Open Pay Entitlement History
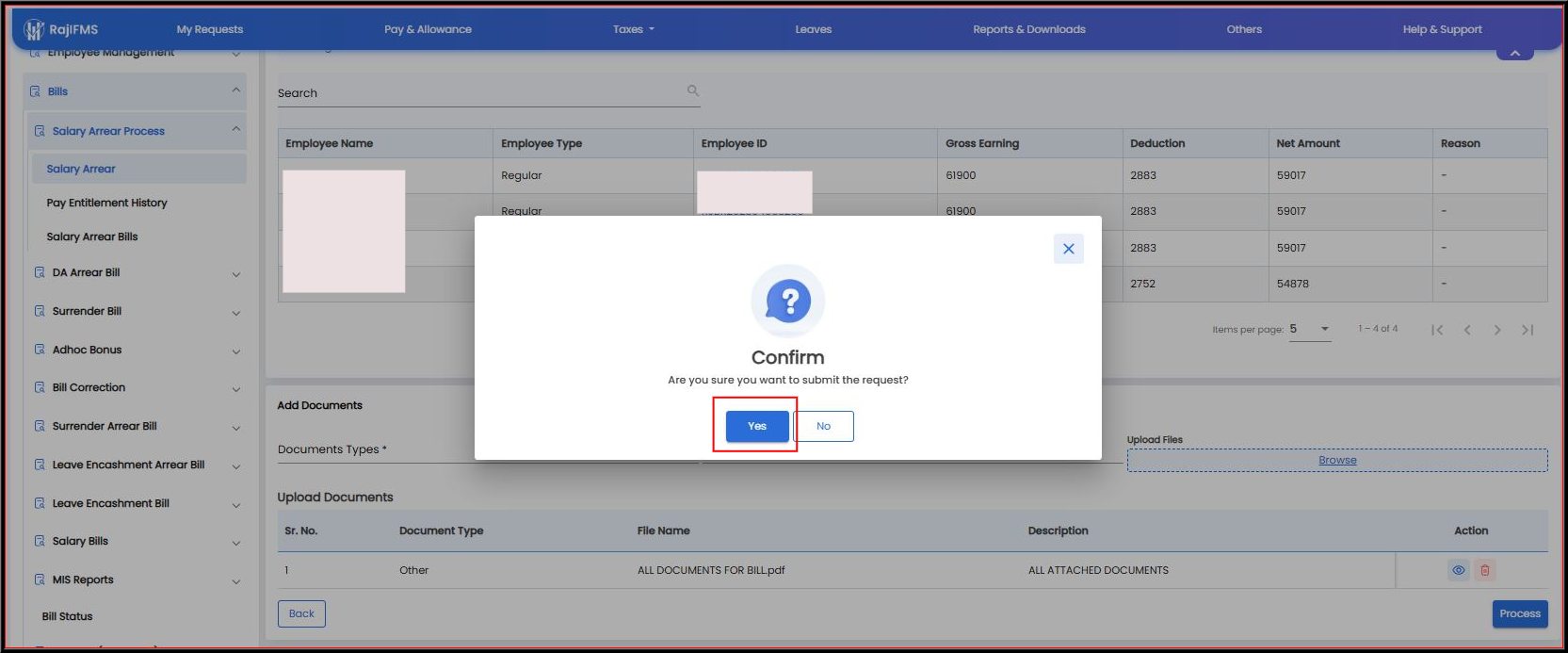The height and width of the screenshot is (653, 1568). (107, 203)
